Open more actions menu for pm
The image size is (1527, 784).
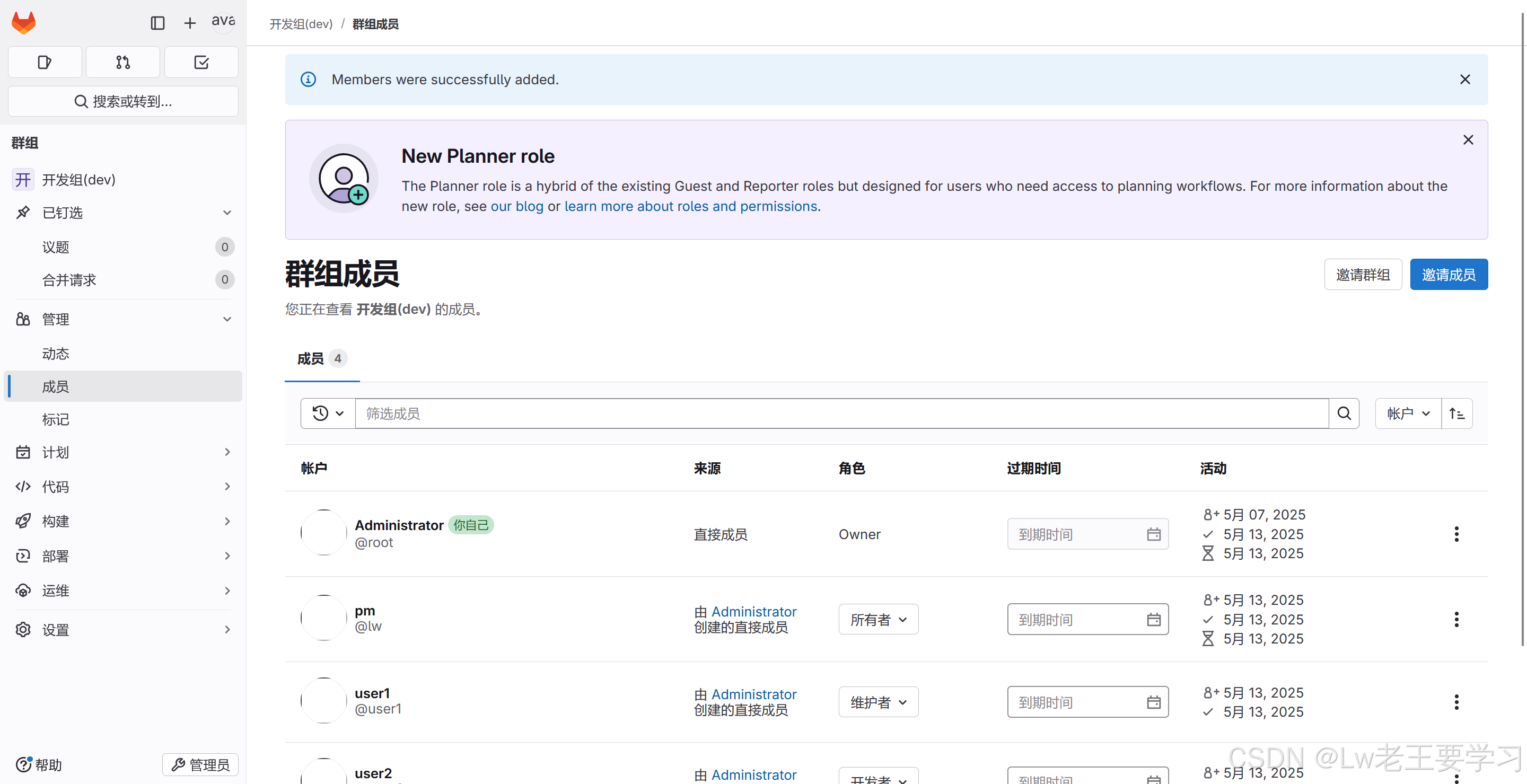click(x=1456, y=619)
